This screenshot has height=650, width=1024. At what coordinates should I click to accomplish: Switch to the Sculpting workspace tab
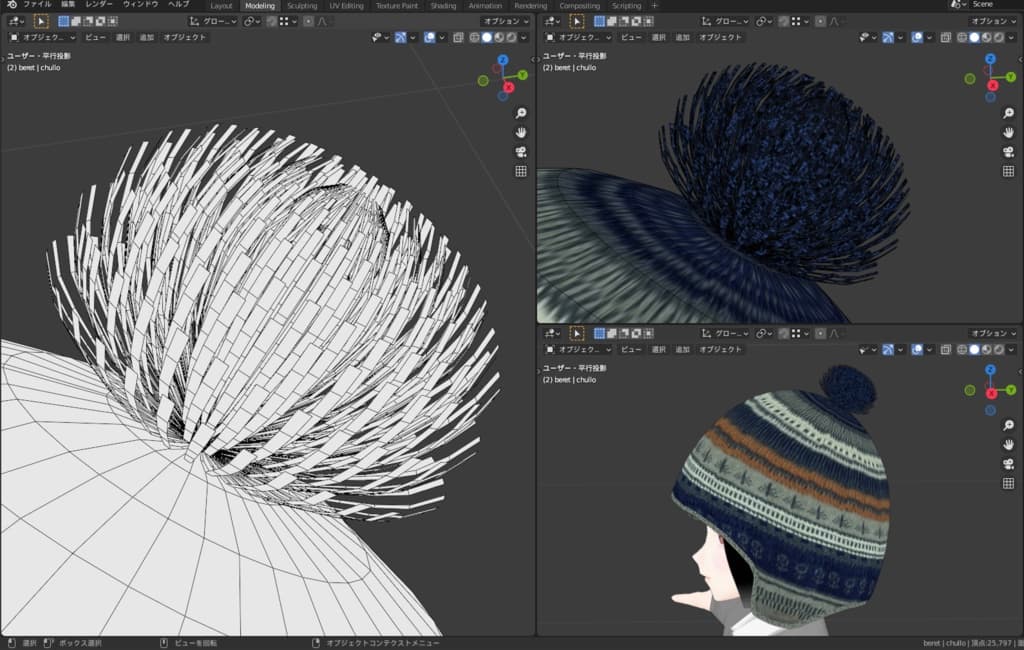tap(301, 5)
